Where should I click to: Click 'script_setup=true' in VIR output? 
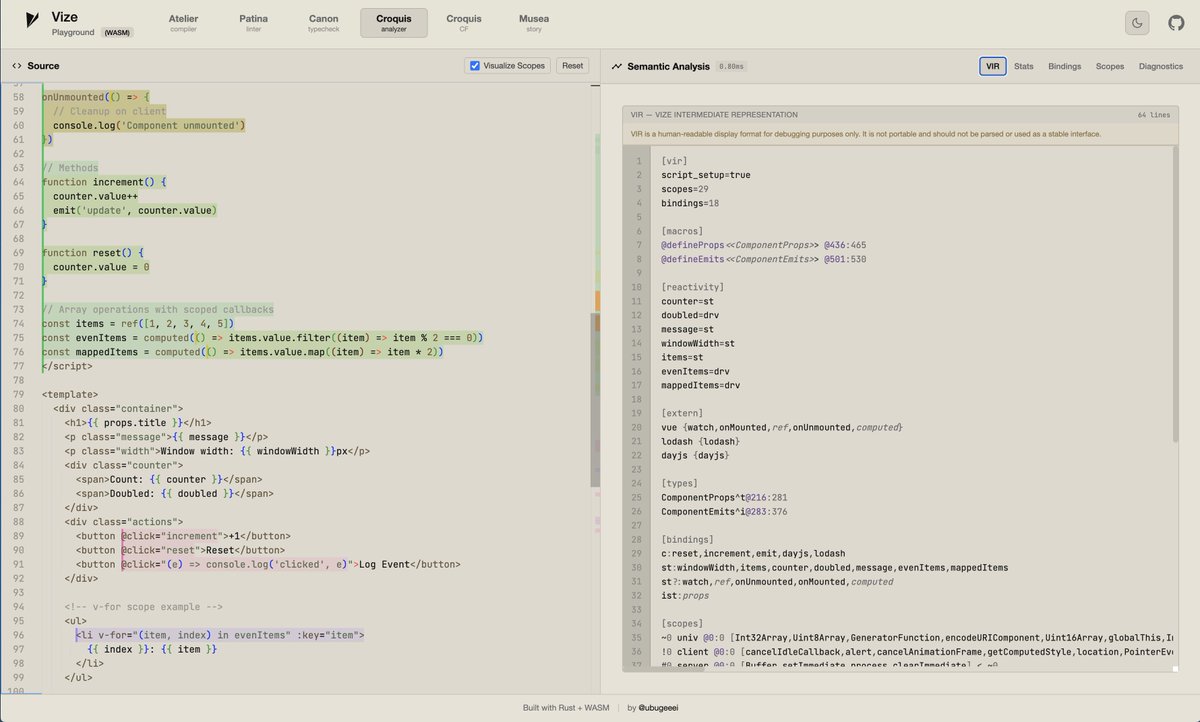coord(705,175)
